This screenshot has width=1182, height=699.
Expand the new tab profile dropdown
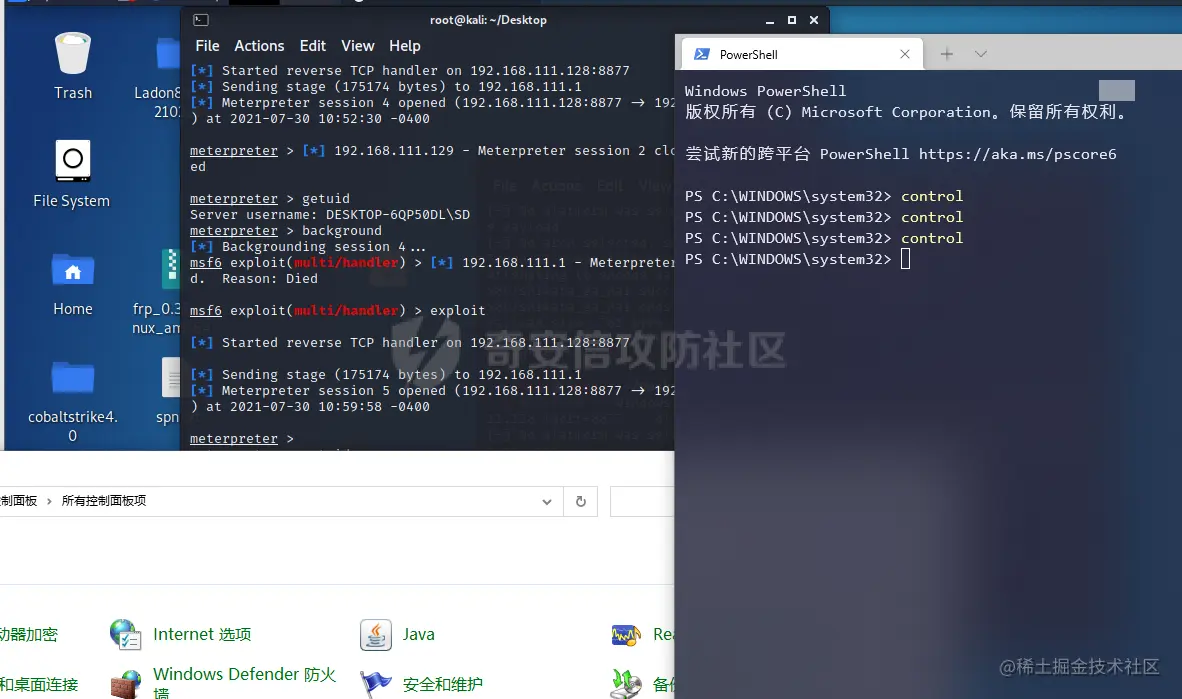point(981,54)
